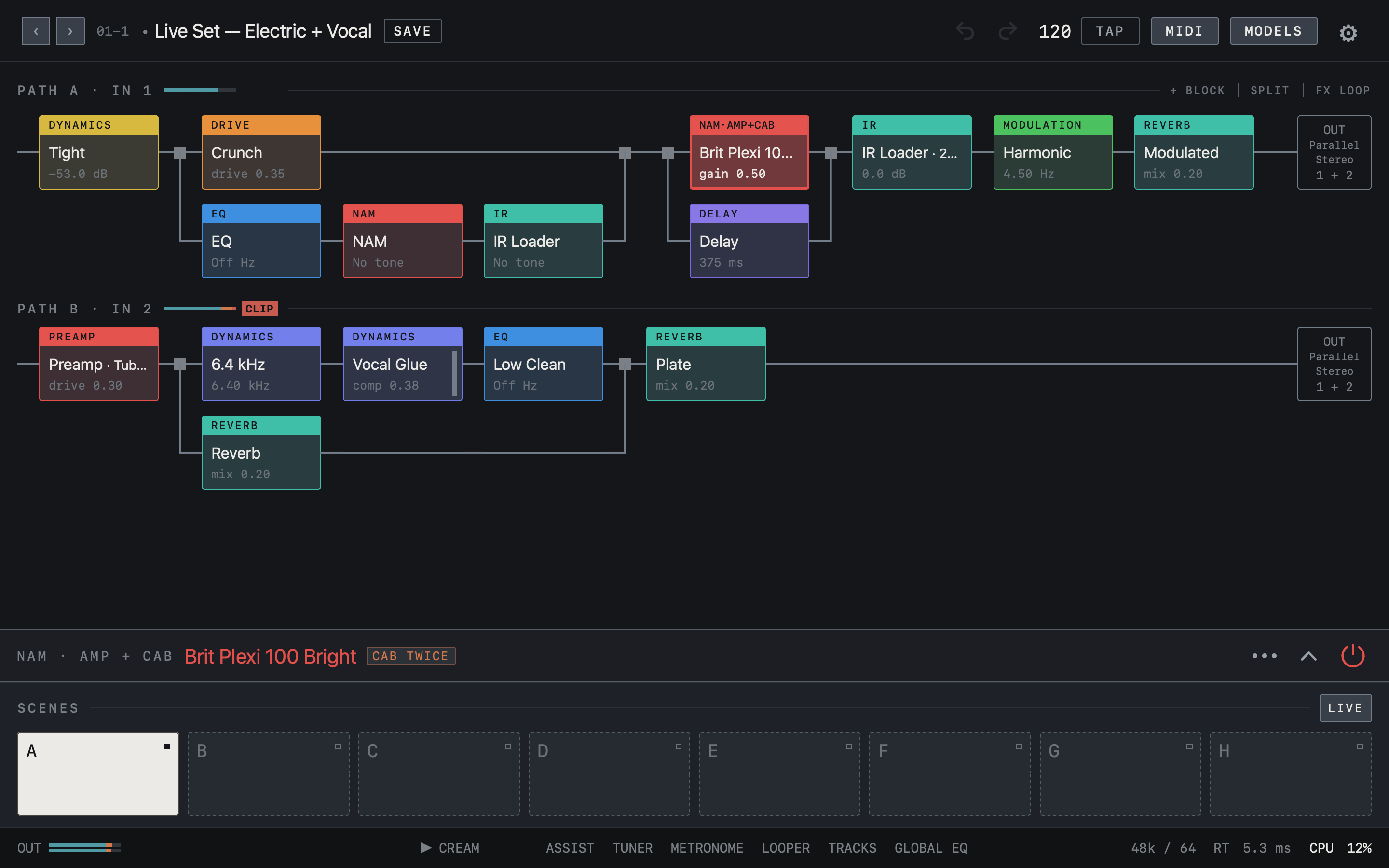Select the Harmonic modulation block
The image size is (1389, 868).
1053,152
